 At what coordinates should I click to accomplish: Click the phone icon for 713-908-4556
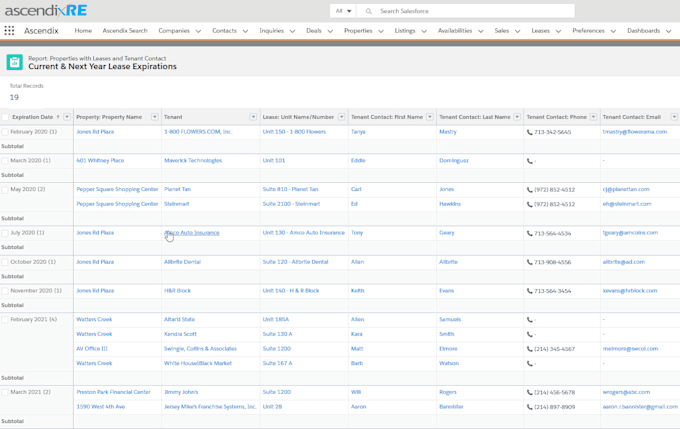[530, 262]
